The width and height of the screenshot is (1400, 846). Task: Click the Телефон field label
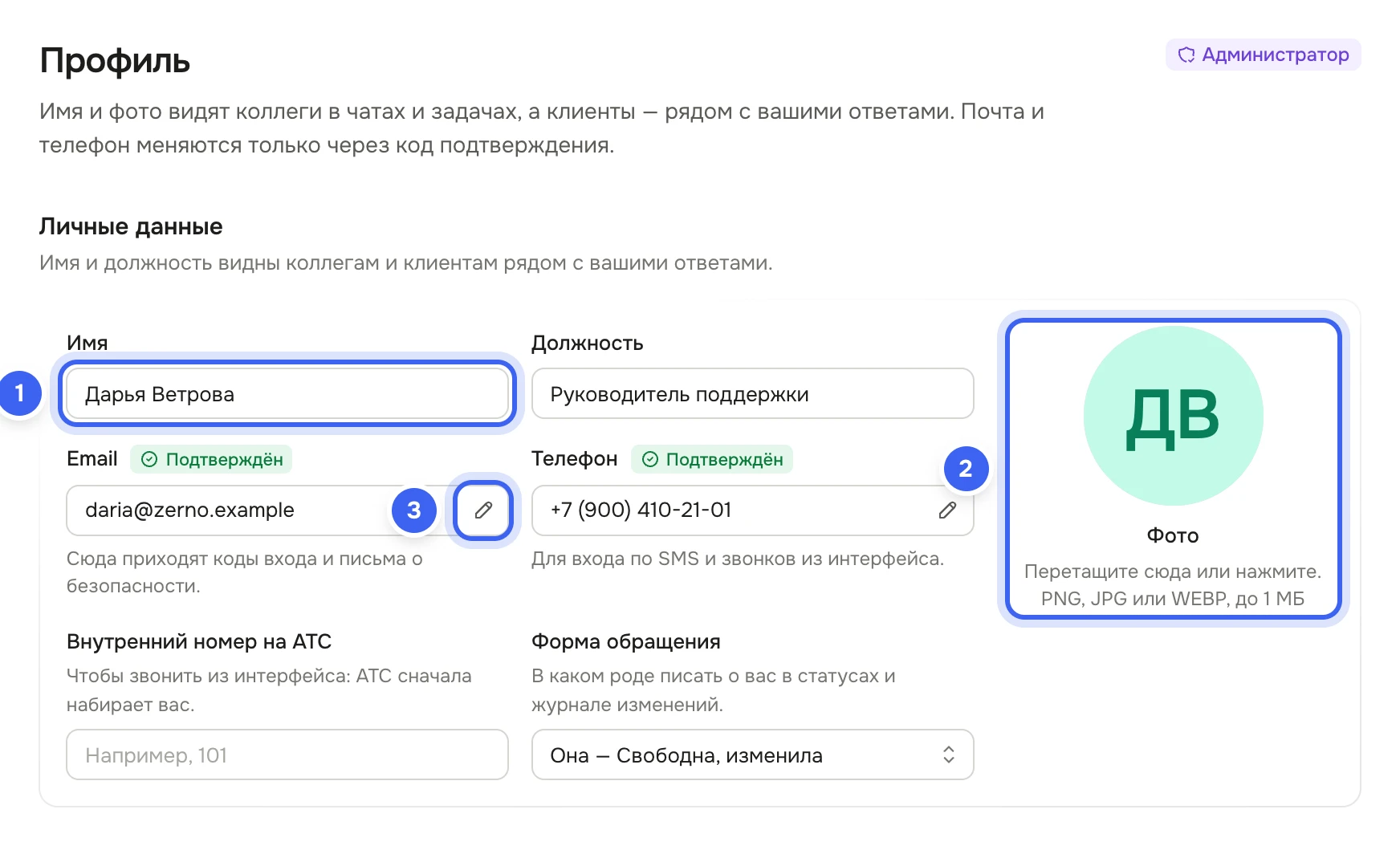pyautogui.click(x=575, y=459)
